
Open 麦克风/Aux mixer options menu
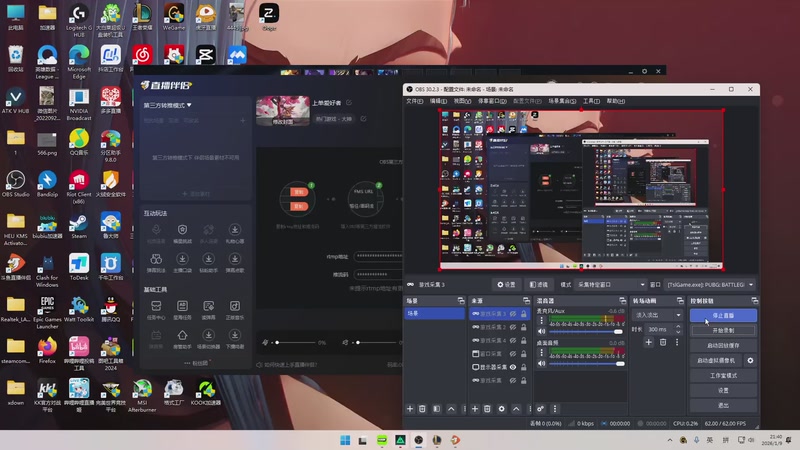[x=541, y=320]
